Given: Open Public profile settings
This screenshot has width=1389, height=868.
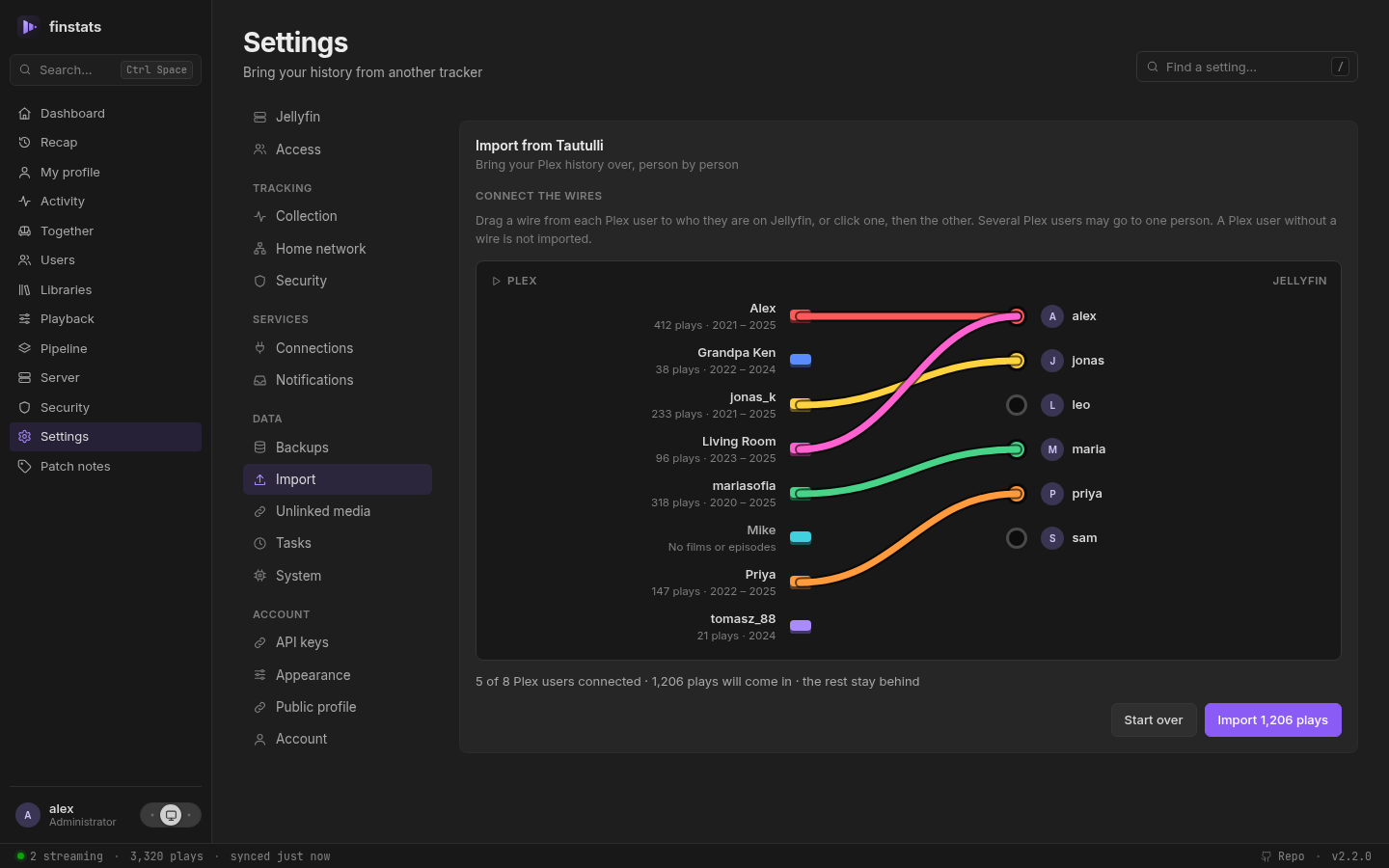Looking at the screenshot, I should pos(338,707).
